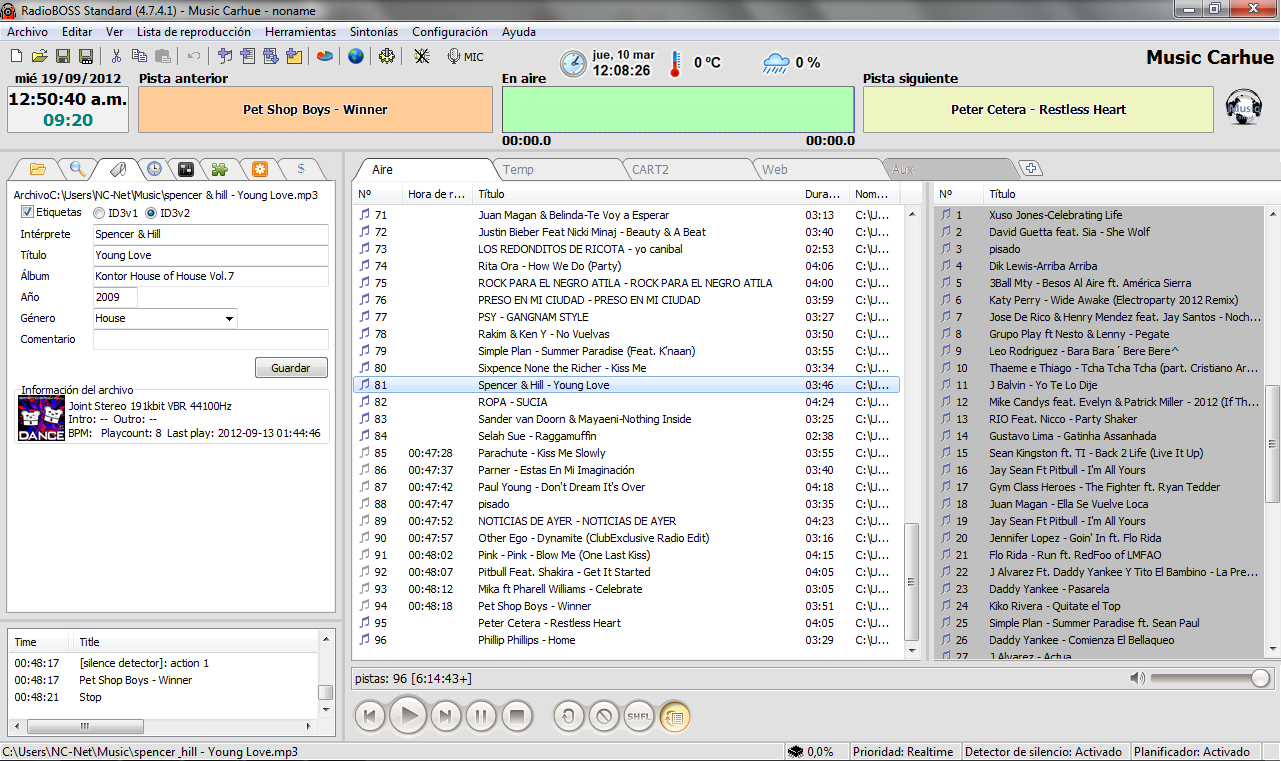Viewport: 1281px width, 761px height.
Task: Open the Archivo menu
Action: click(27, 32)
